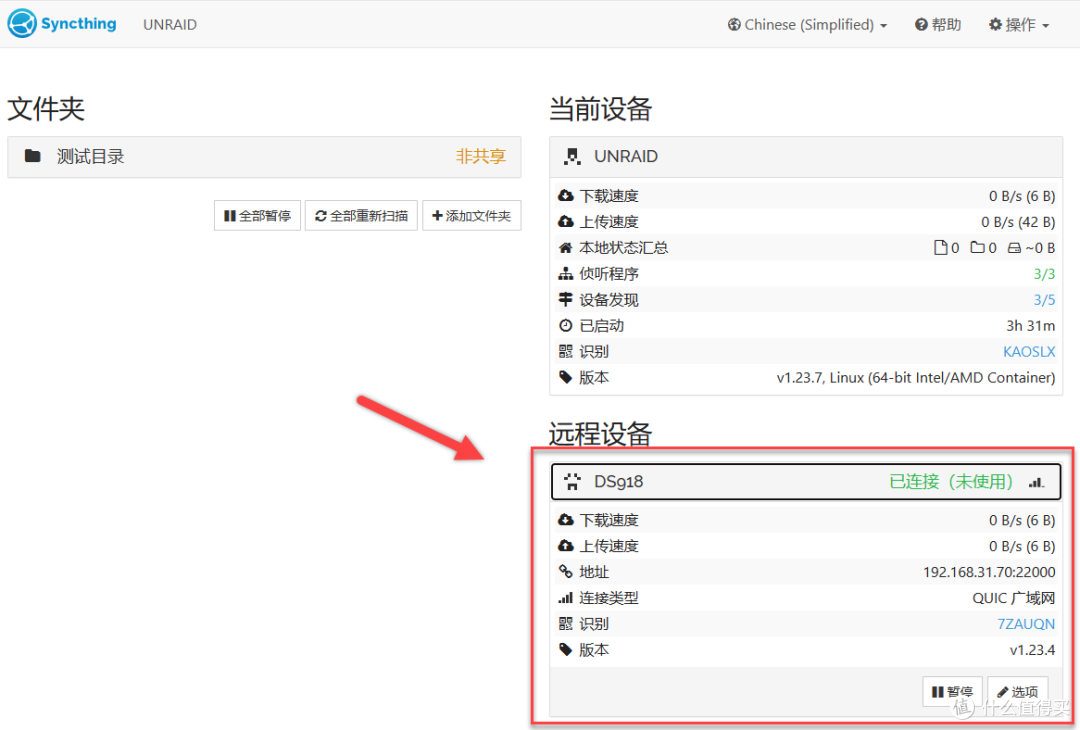Click the clock icon beside 已启动
1080x730 pixels.
click(565, 325)
